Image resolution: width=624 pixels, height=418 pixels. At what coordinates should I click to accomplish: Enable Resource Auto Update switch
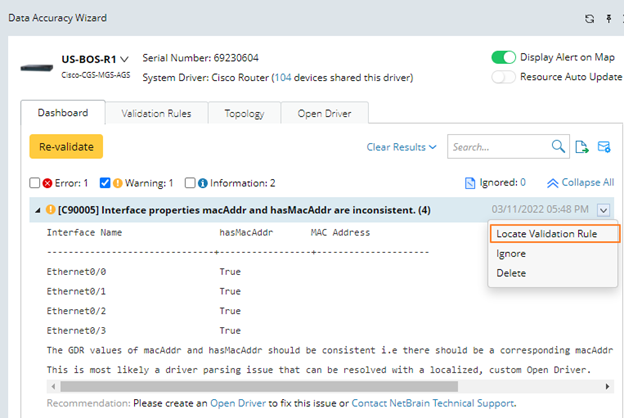(x=503, y=77)
